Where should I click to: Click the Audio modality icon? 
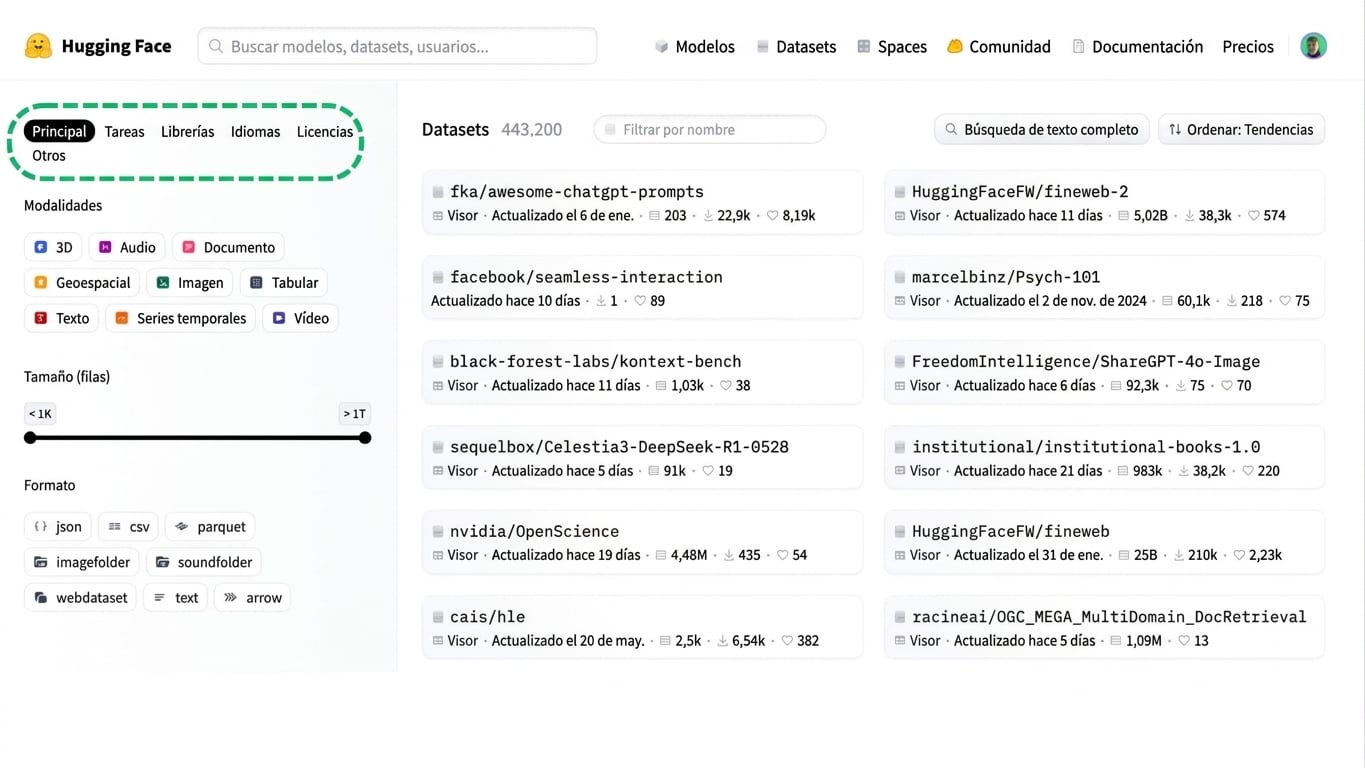(x=105, y=247)
